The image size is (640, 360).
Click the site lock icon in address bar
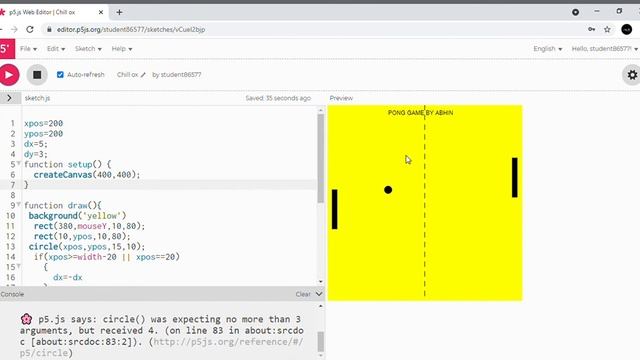pos(49,29)
